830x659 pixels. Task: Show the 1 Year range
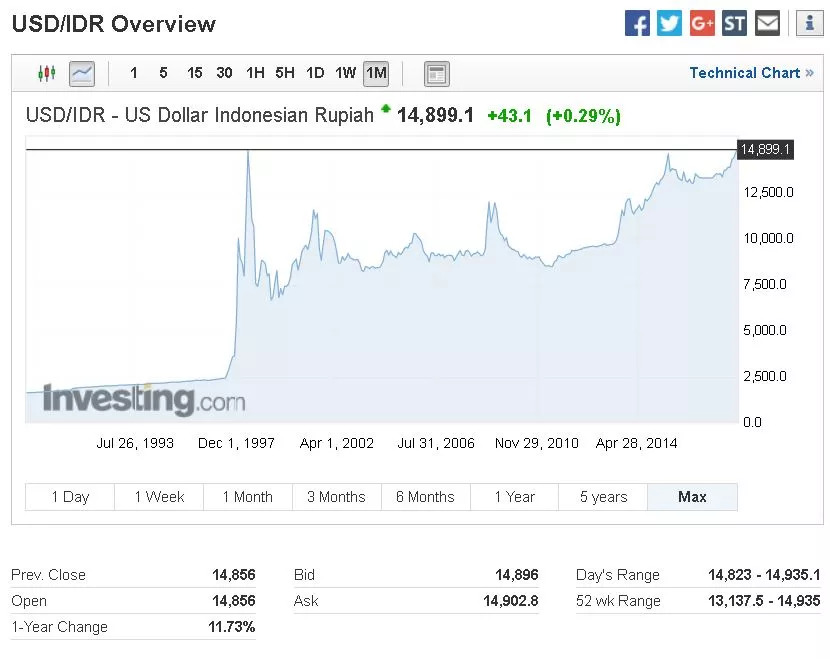click(x=515, y=497)
